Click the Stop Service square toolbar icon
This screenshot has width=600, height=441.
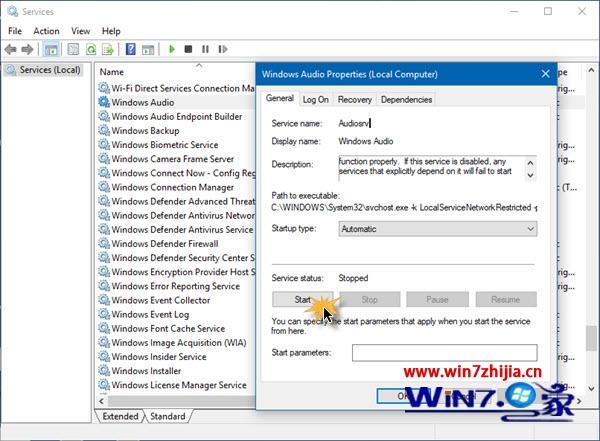(x=188, y=49)
